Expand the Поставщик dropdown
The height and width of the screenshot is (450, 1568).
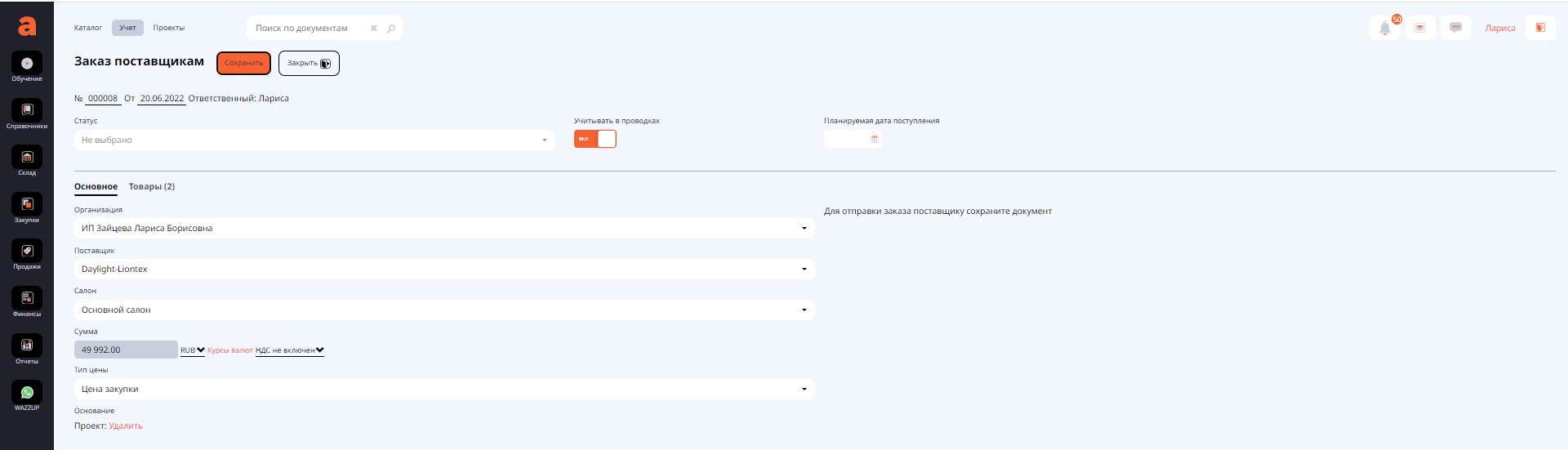(443, 270)
